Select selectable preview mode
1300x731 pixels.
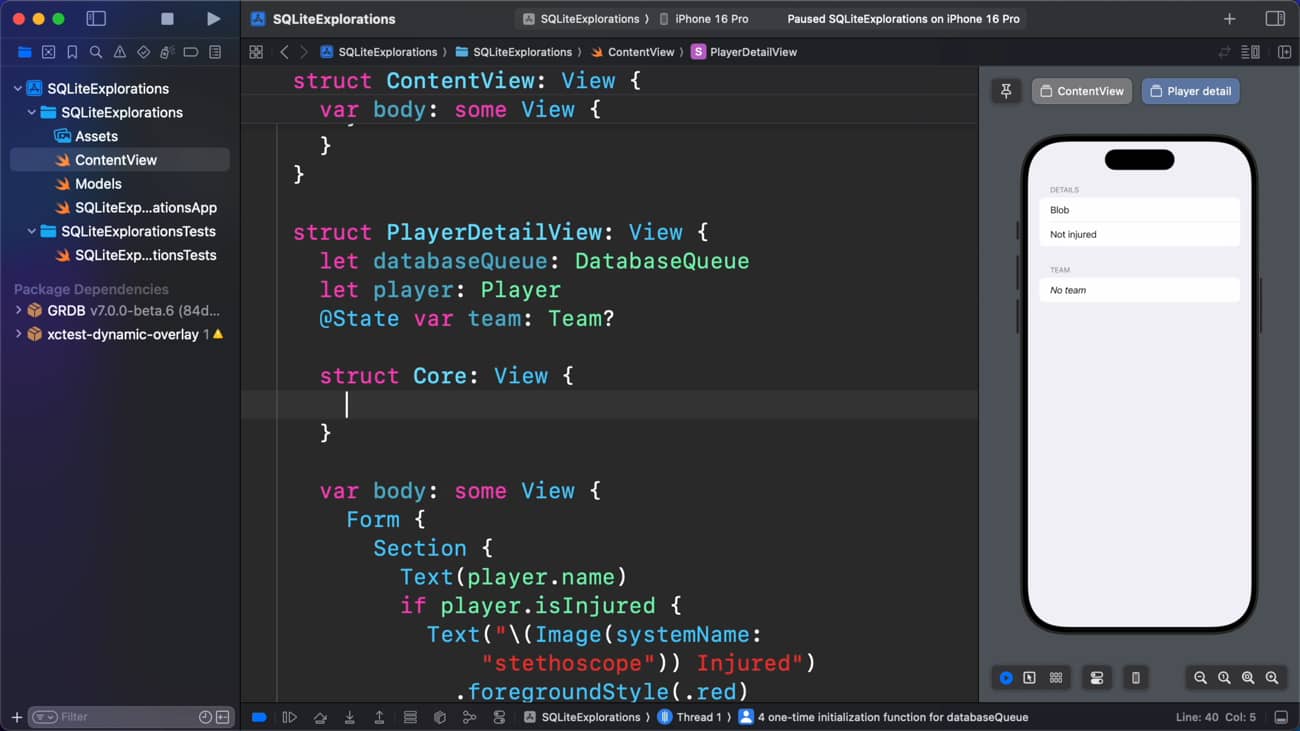(1030, 678)
